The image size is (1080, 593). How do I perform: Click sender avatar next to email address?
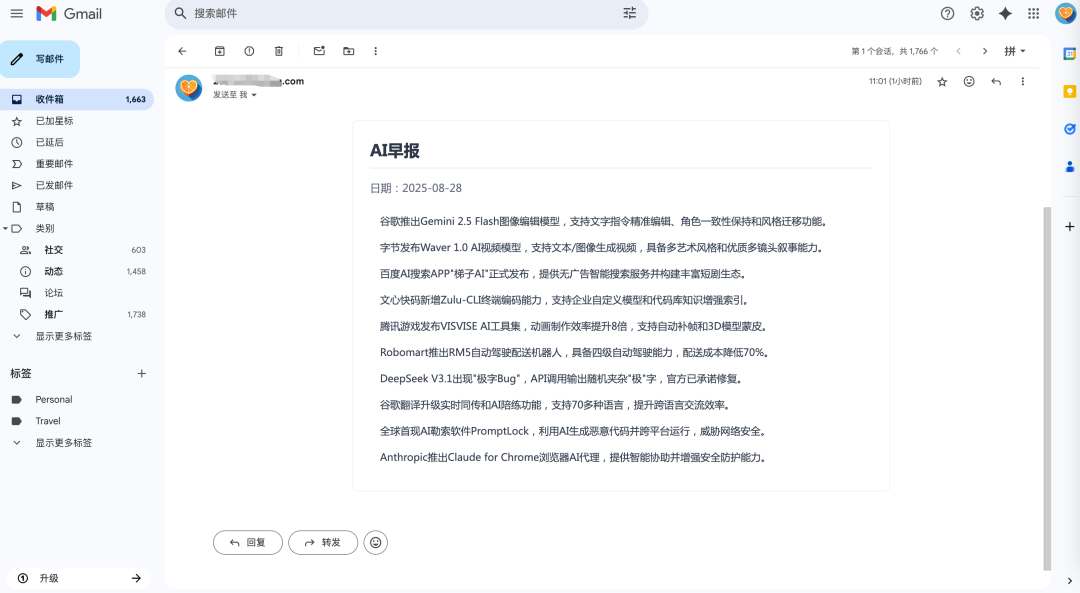pos(189,87)
